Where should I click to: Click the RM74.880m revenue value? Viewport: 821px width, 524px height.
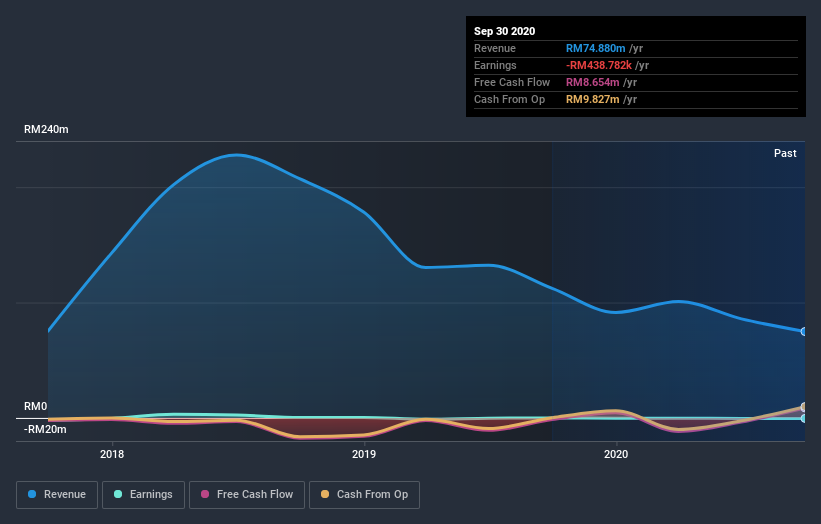(x=595, y=48)
